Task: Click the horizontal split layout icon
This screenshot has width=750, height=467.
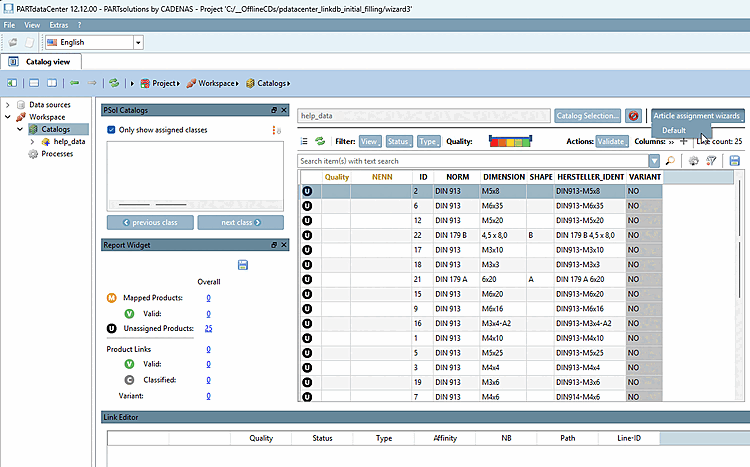Action: point(34,83)
